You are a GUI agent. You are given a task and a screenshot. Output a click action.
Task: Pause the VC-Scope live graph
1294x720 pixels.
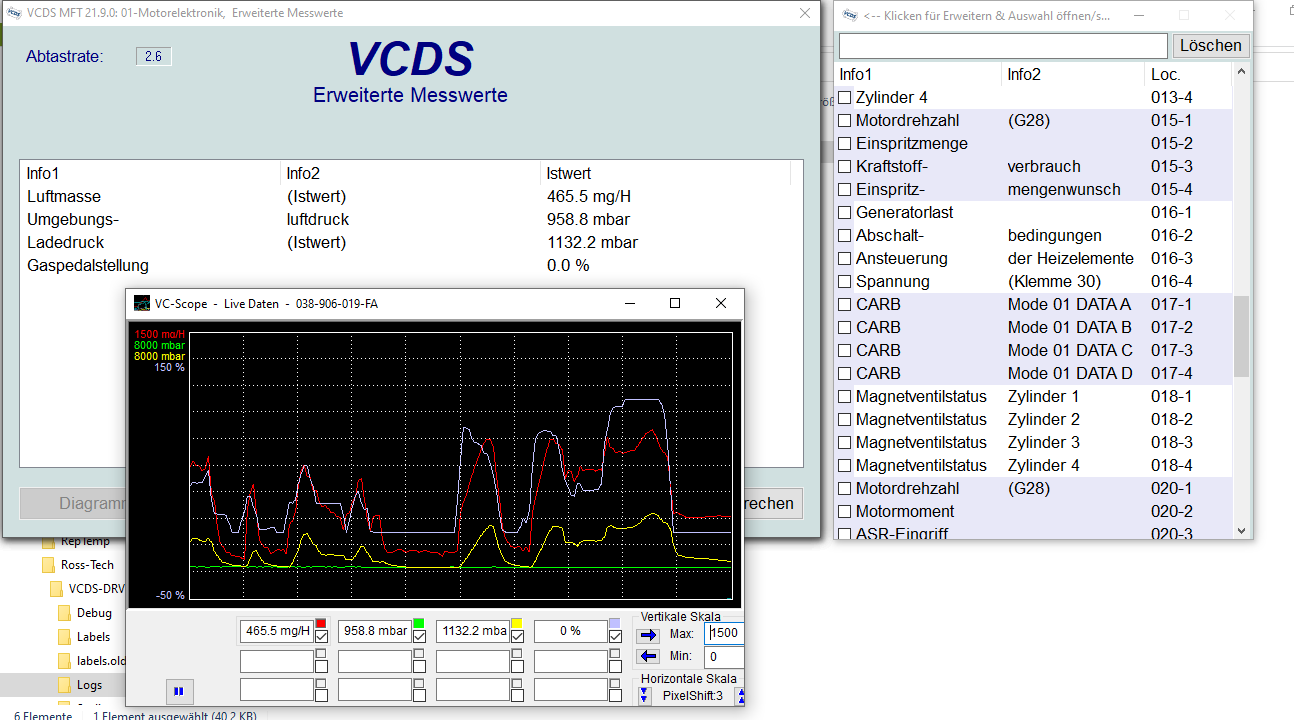179,690
